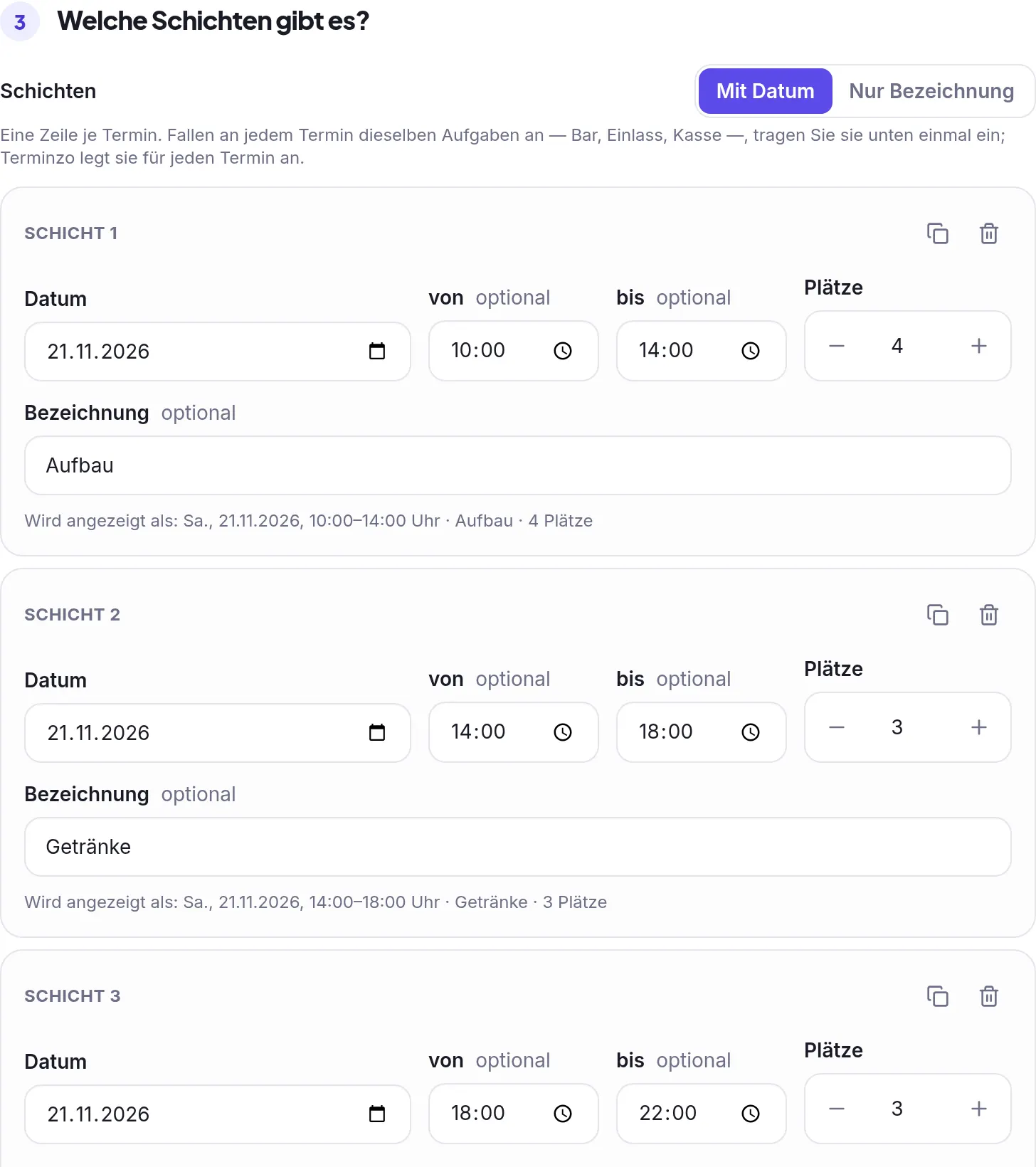Click the heading 'Welche Schichten gibt es?'
This screenshot has height=1167, width=1036.
point(213,21)
